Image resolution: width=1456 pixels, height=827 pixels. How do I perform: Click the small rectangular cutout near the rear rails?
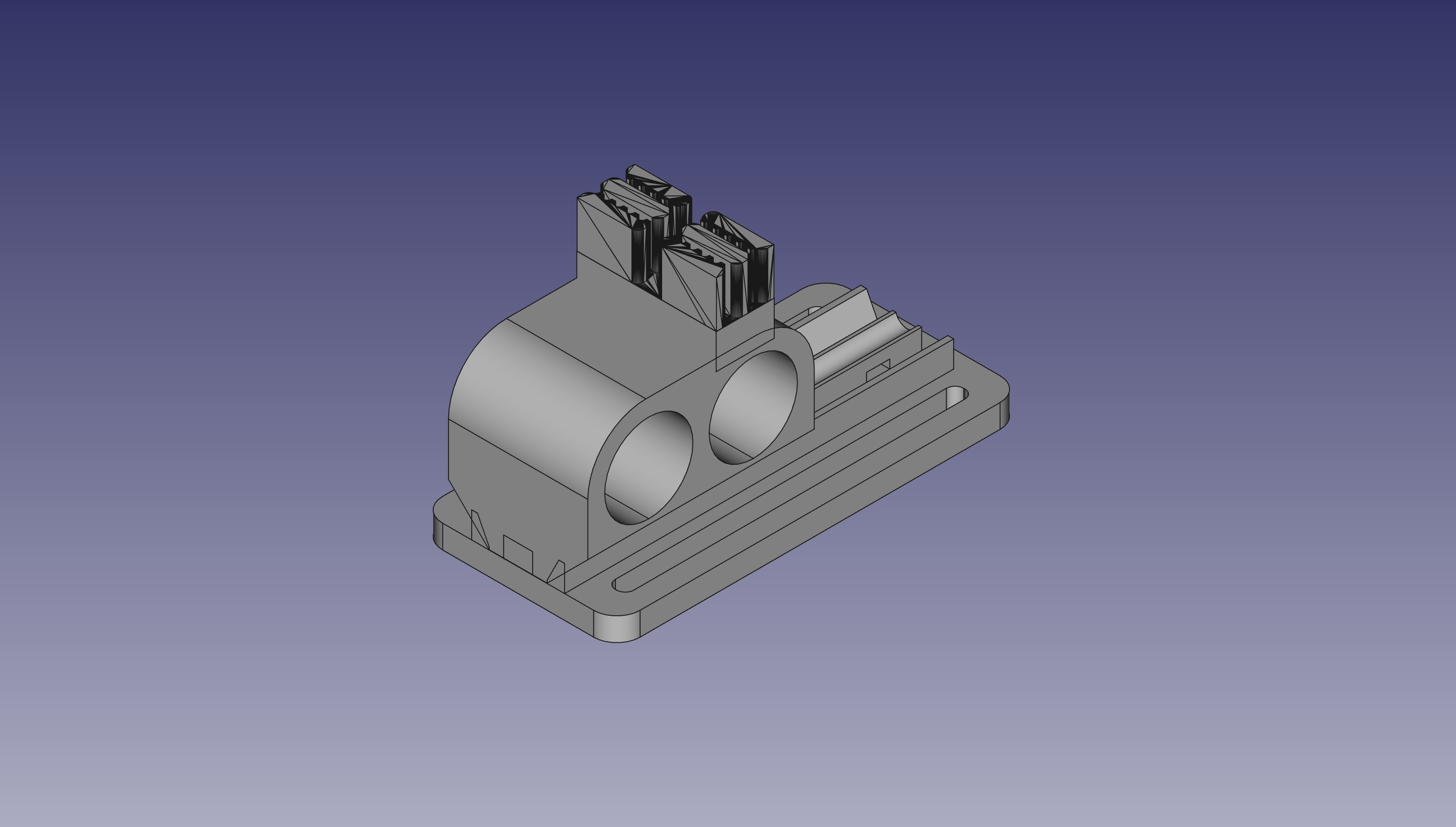click(x=878, y=371)
